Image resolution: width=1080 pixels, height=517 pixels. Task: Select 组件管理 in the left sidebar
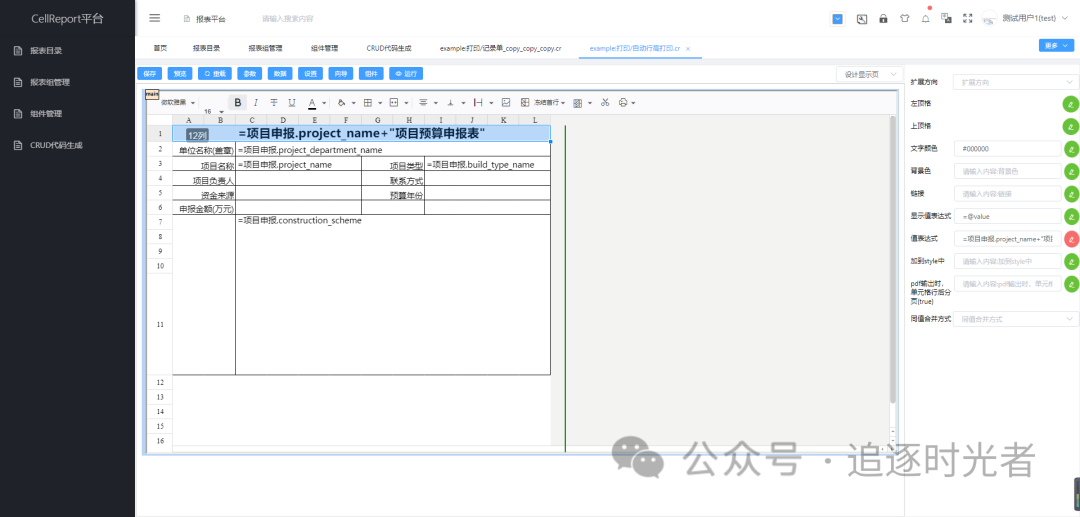46,114
